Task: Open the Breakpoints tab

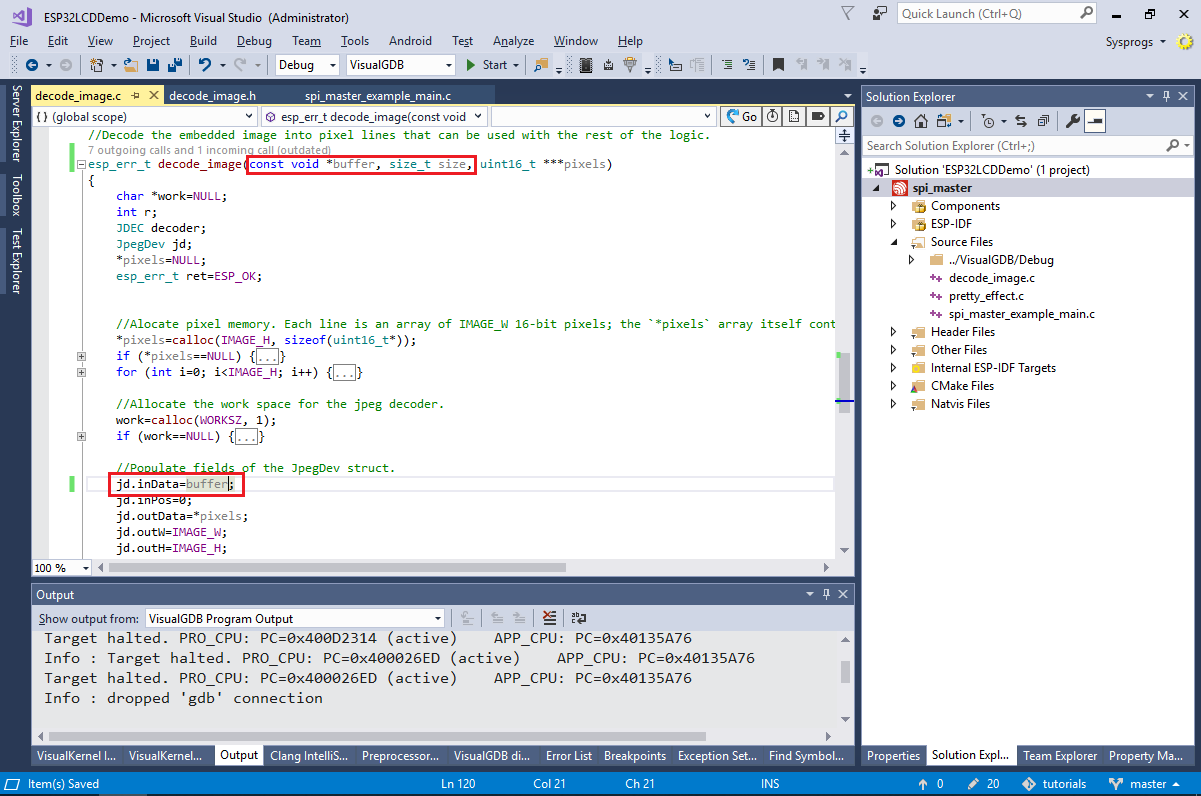Action: 635,756
